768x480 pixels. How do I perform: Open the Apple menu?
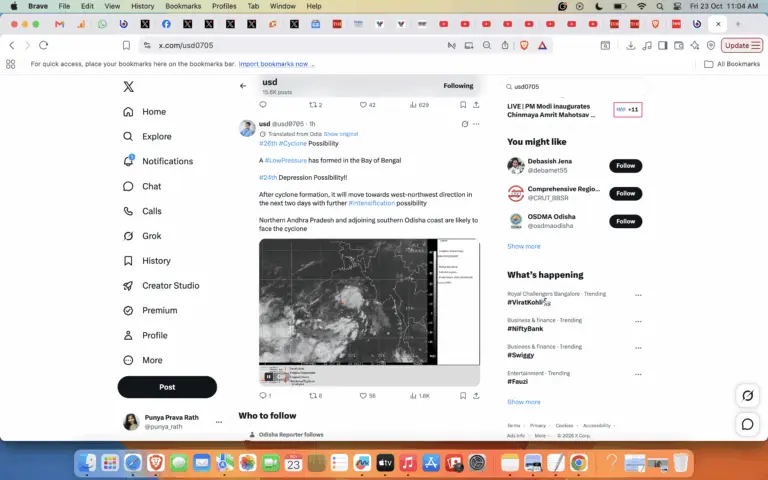click(14, 6)
